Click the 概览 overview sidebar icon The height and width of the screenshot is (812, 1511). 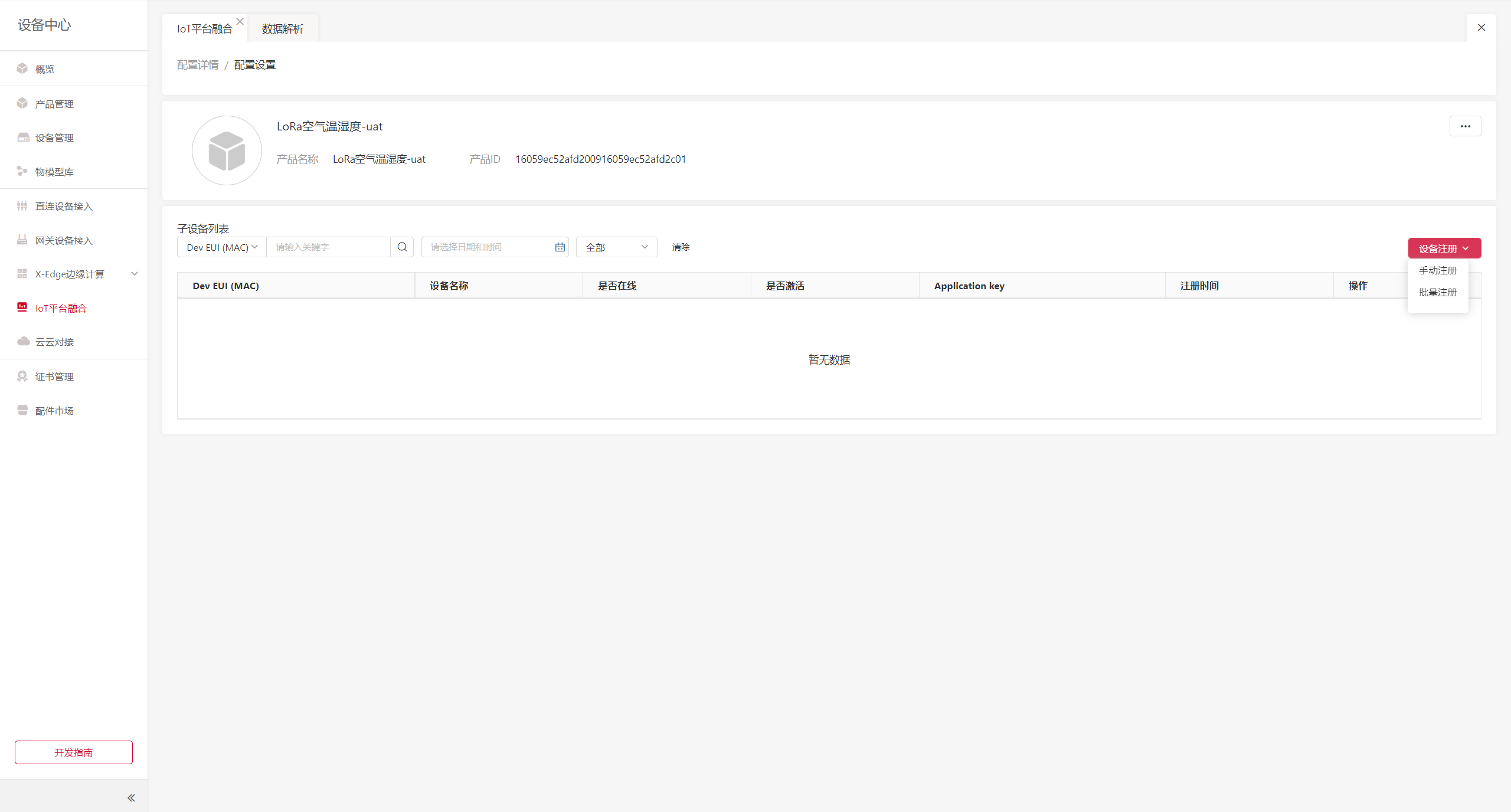point(22,68)
